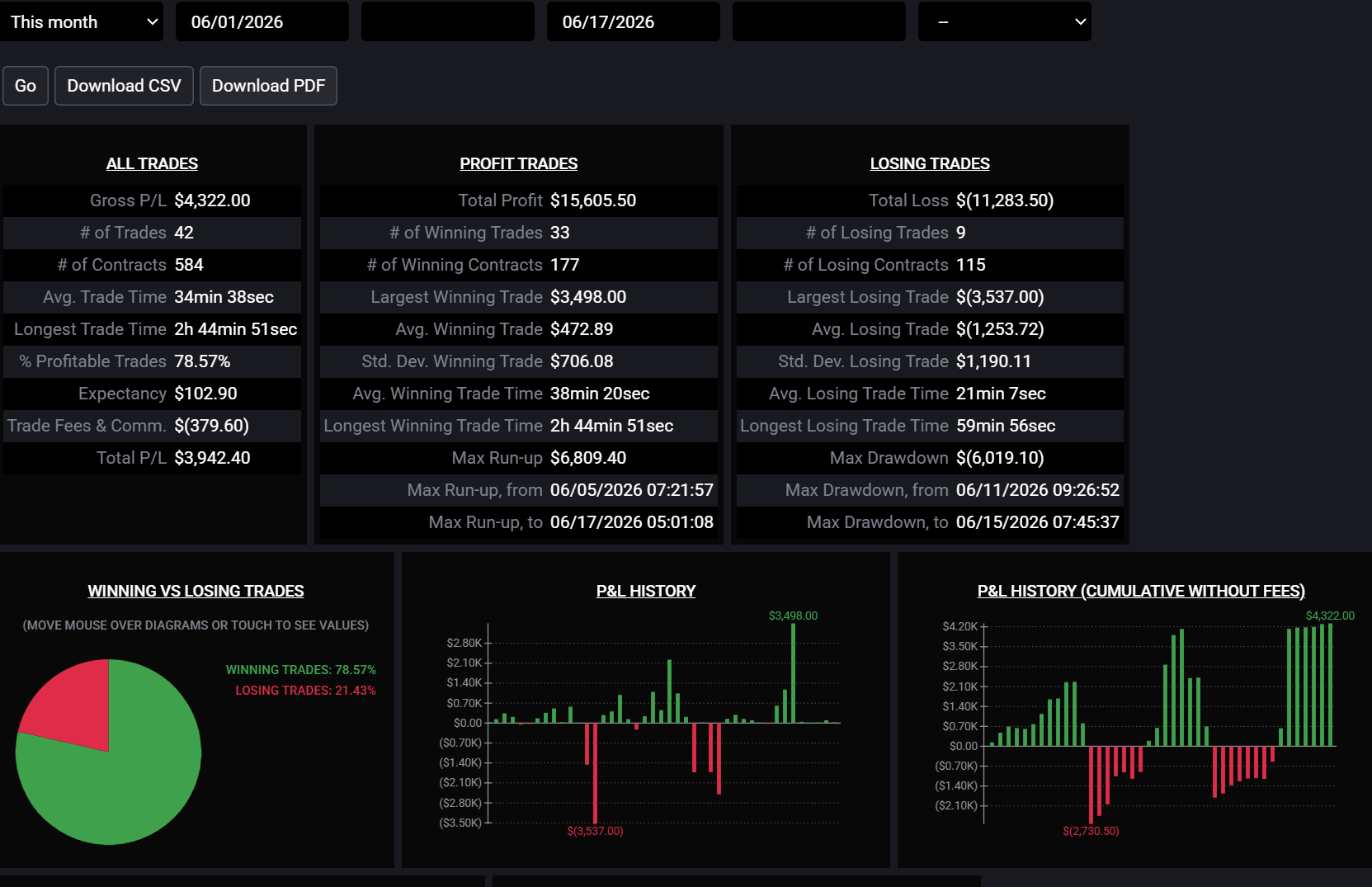Image resolution: width=1372 pixels, height=887 pixels.
Task: Click the LOSING TRADES heading
Action: (x=930, y=163)
